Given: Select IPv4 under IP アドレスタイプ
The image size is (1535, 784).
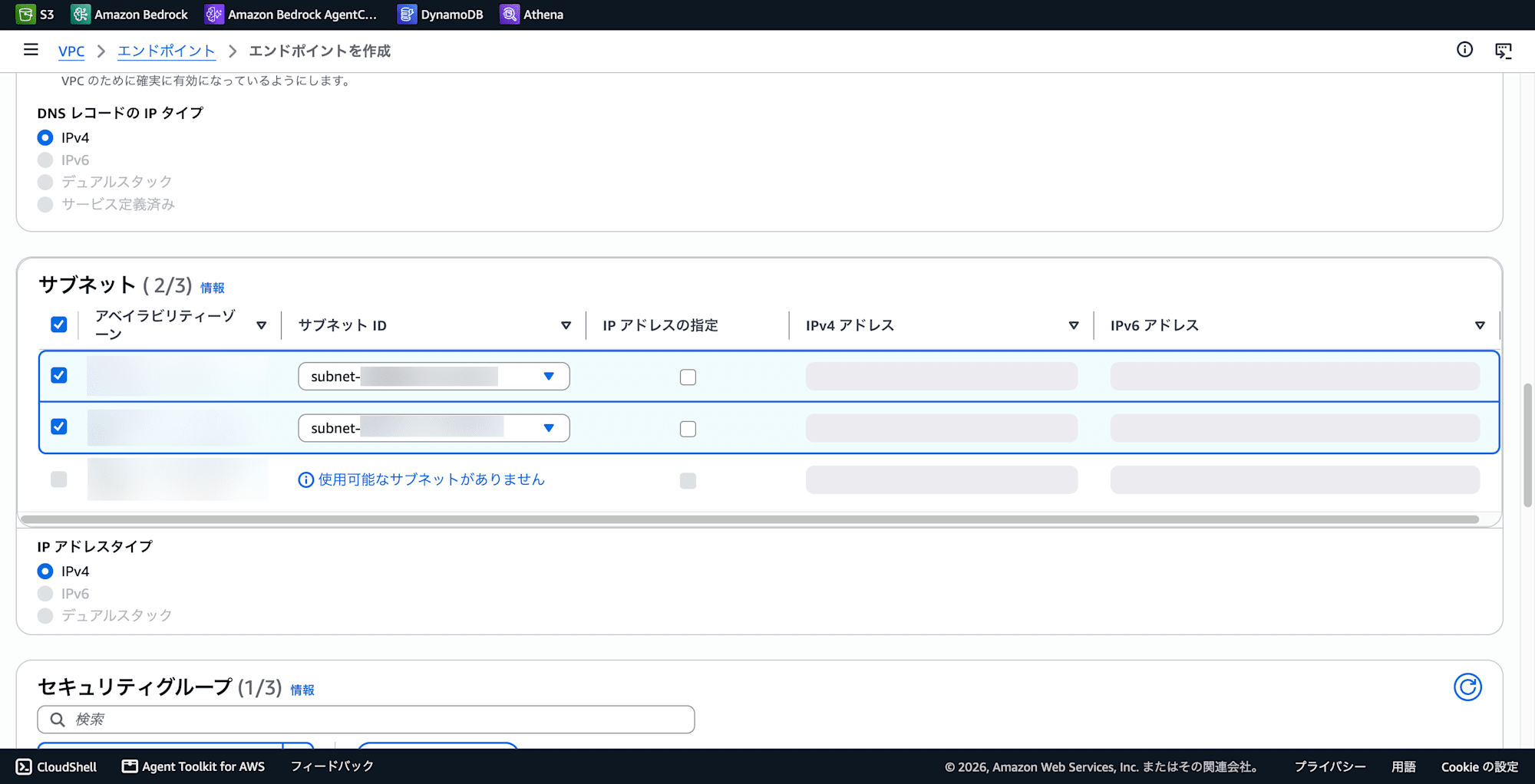Looking at the screenshot, I should pos(45,572).
